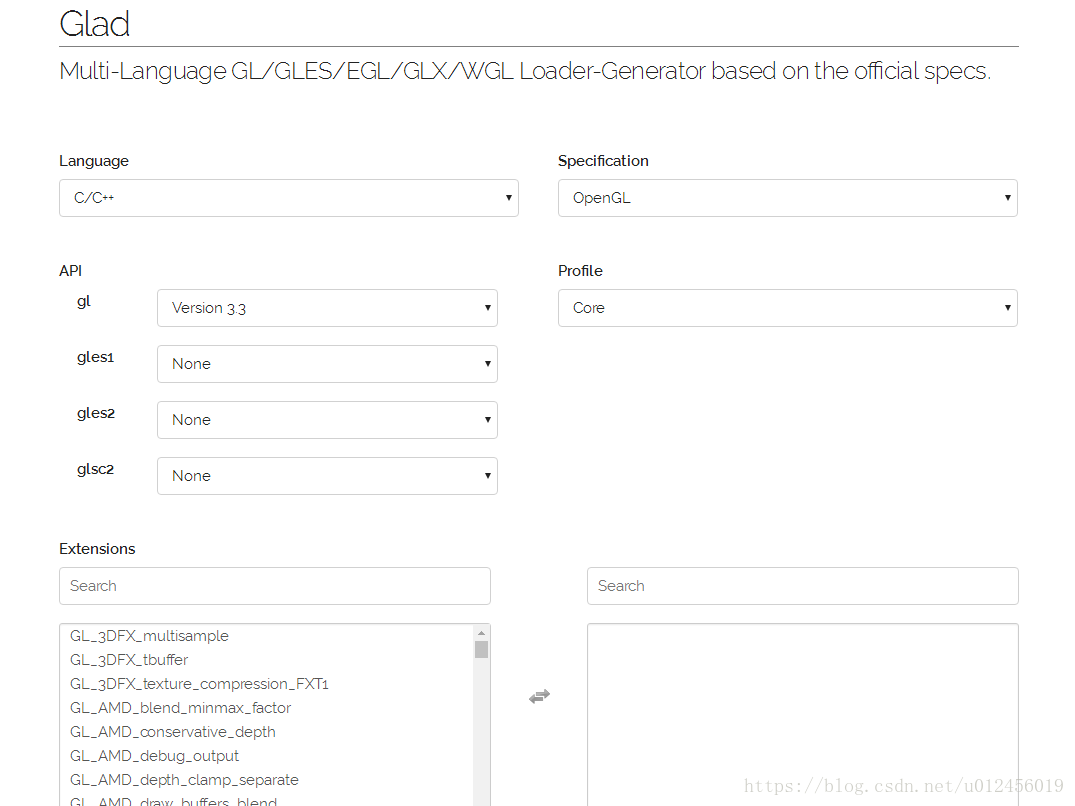
Task: Open the glsc2 API dropdown
Action: [x=327, y=476]
